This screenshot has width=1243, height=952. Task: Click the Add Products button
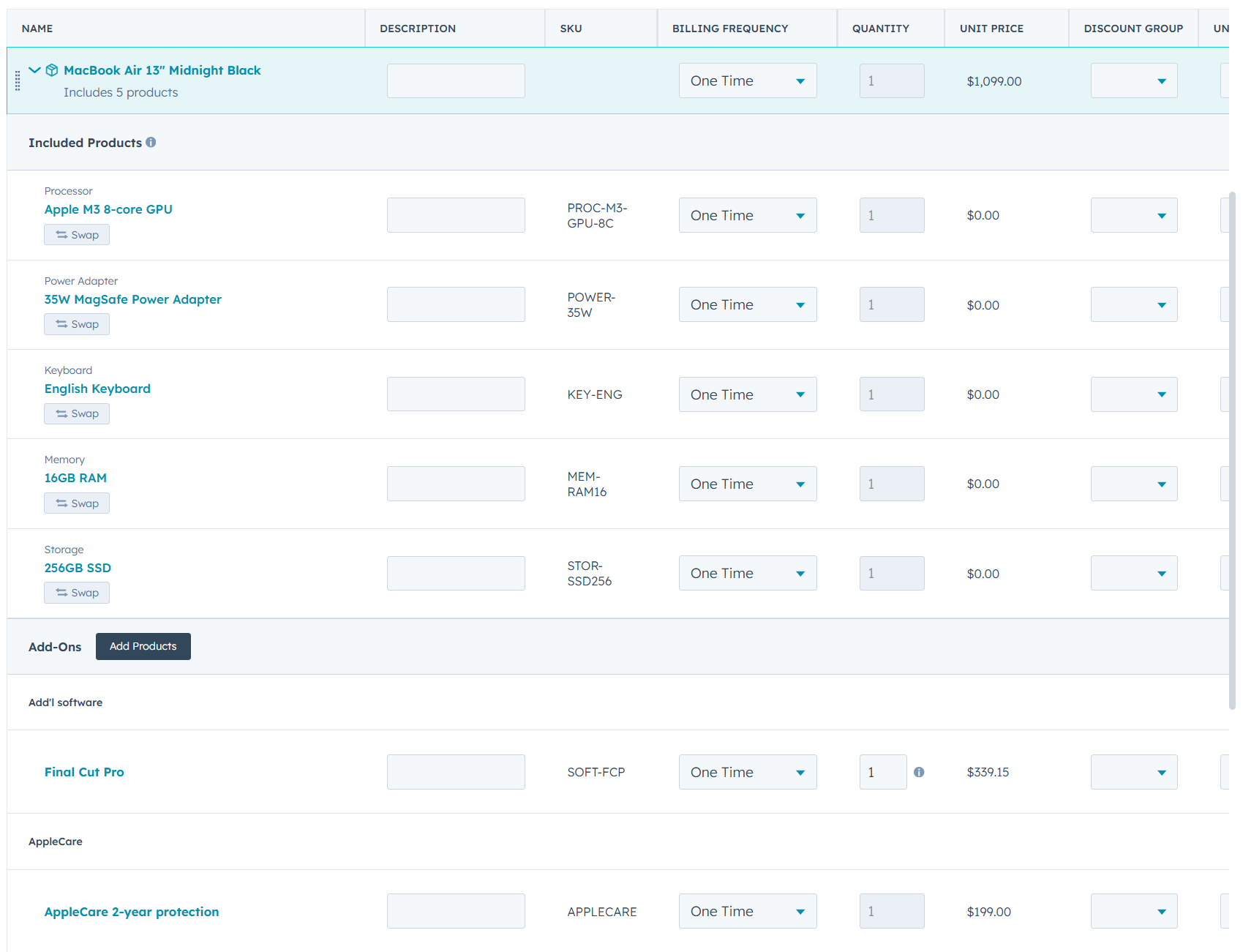(x=143, y=646)
